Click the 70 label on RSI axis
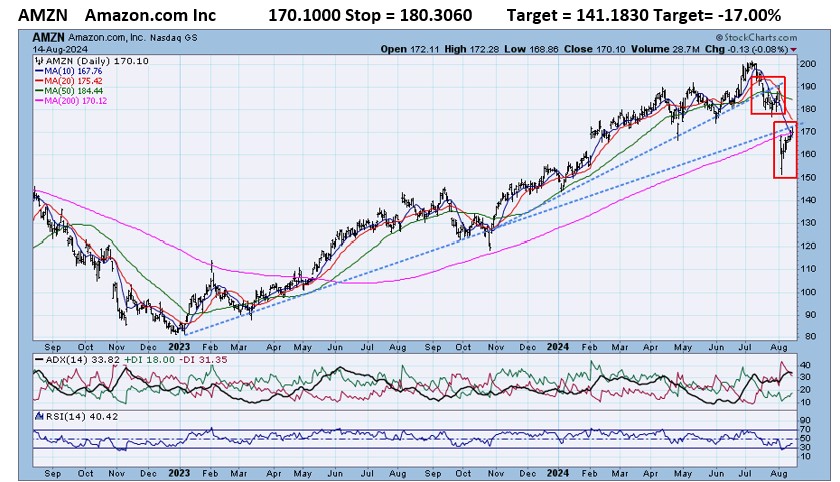 [806, 430]
